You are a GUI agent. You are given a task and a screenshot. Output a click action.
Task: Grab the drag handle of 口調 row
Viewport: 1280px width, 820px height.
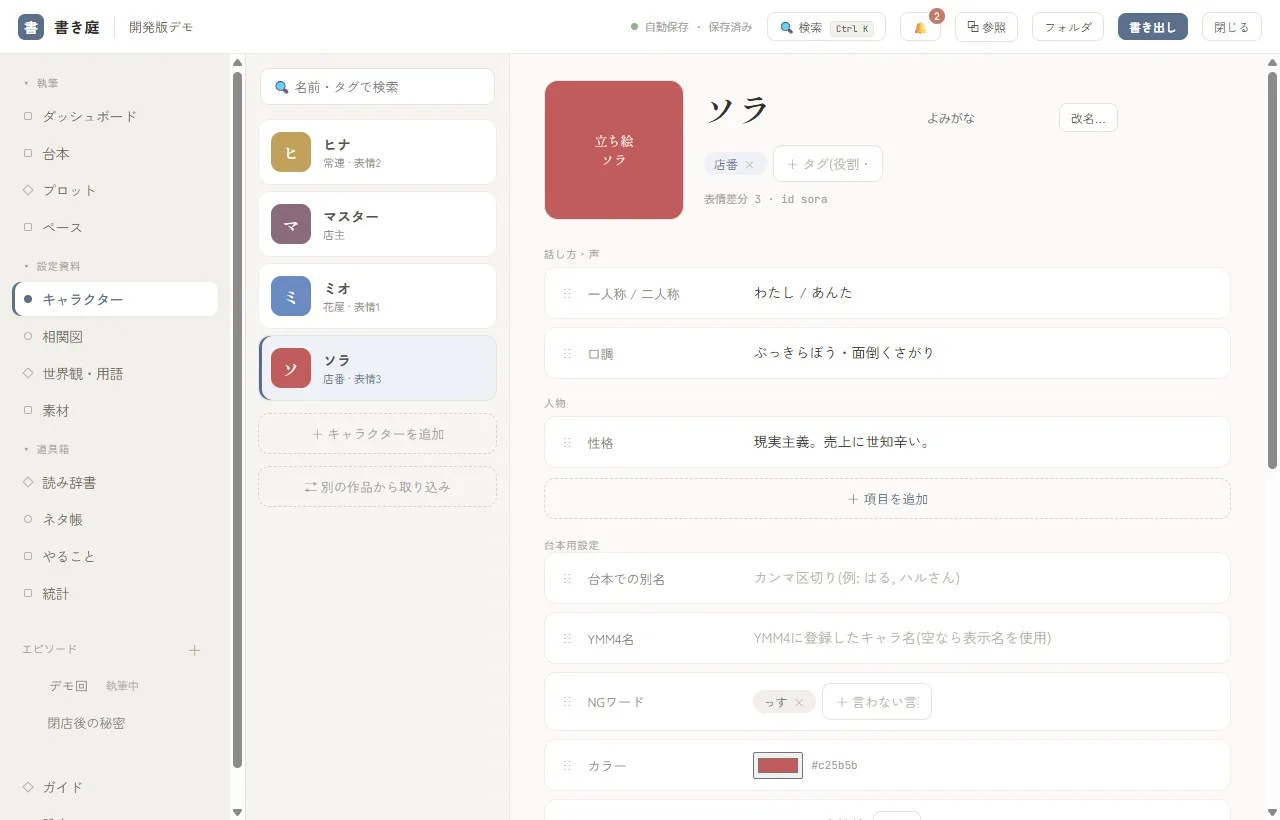coord(567,354)
